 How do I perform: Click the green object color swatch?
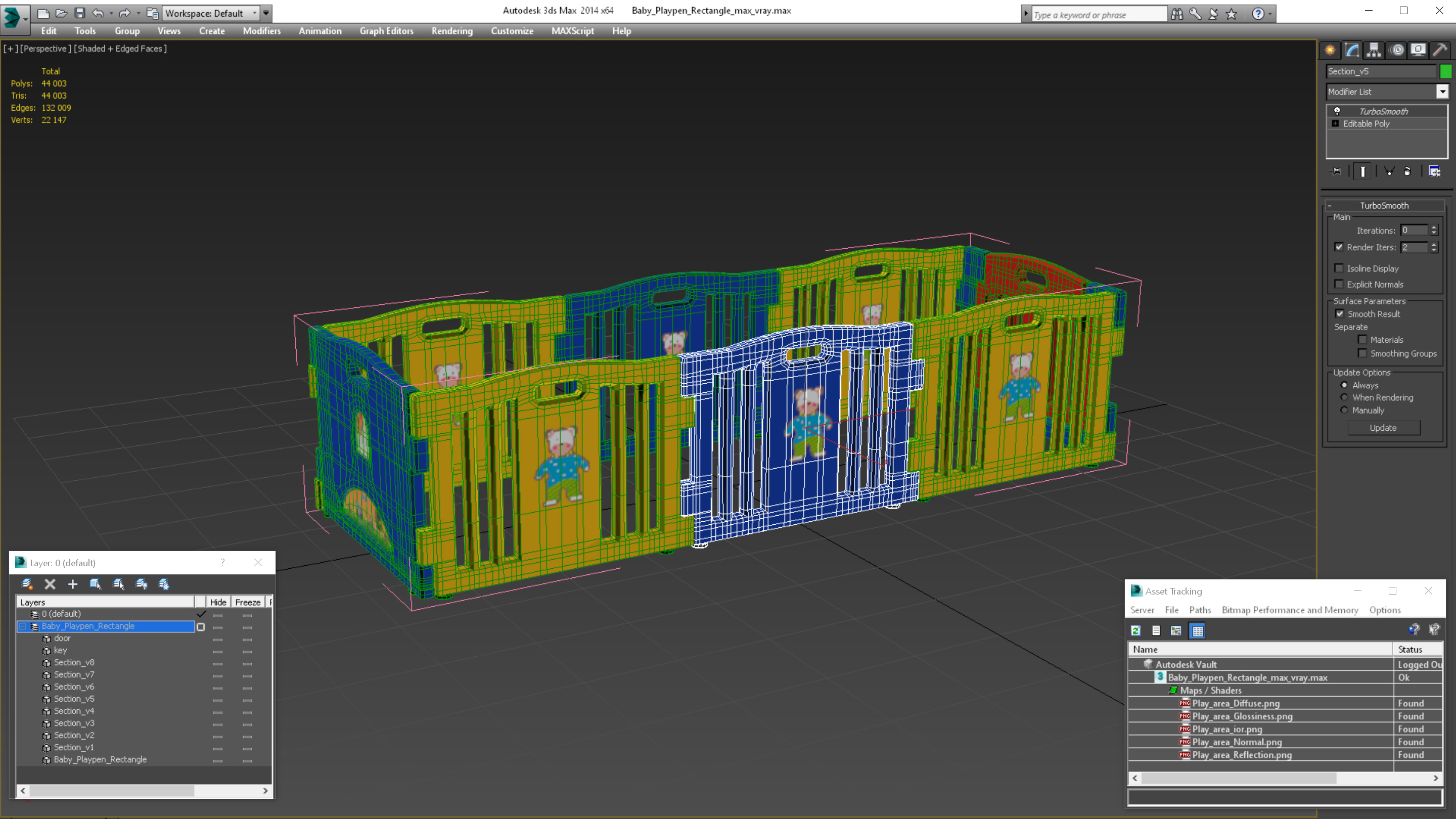point(1446,71)
